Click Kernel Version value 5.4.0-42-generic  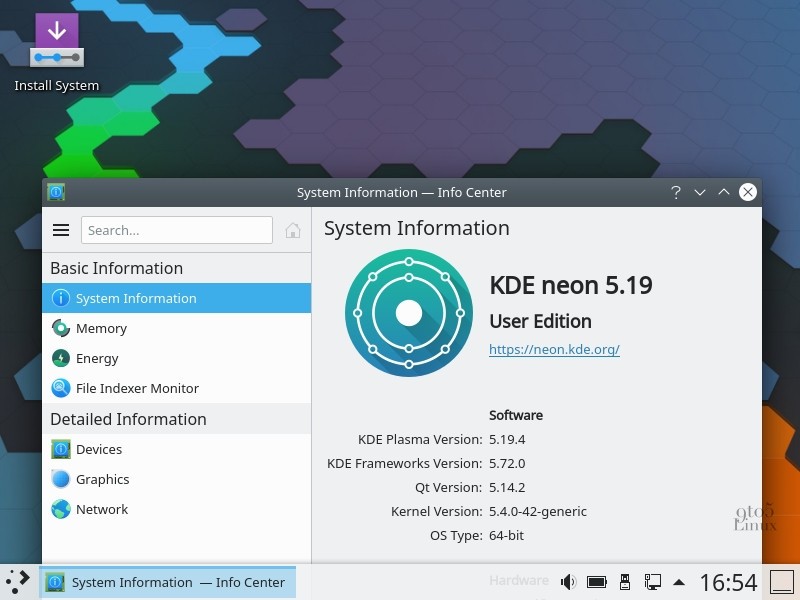click(538, 511)
